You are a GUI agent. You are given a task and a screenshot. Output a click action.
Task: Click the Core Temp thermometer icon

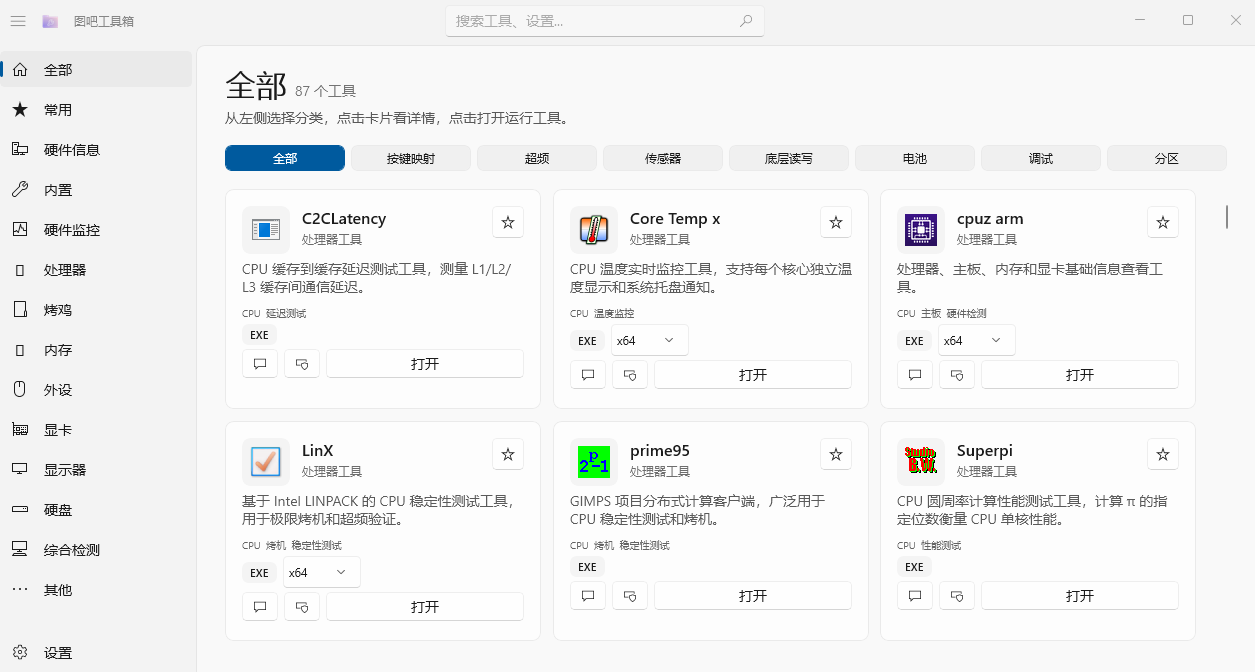(594, 230)
